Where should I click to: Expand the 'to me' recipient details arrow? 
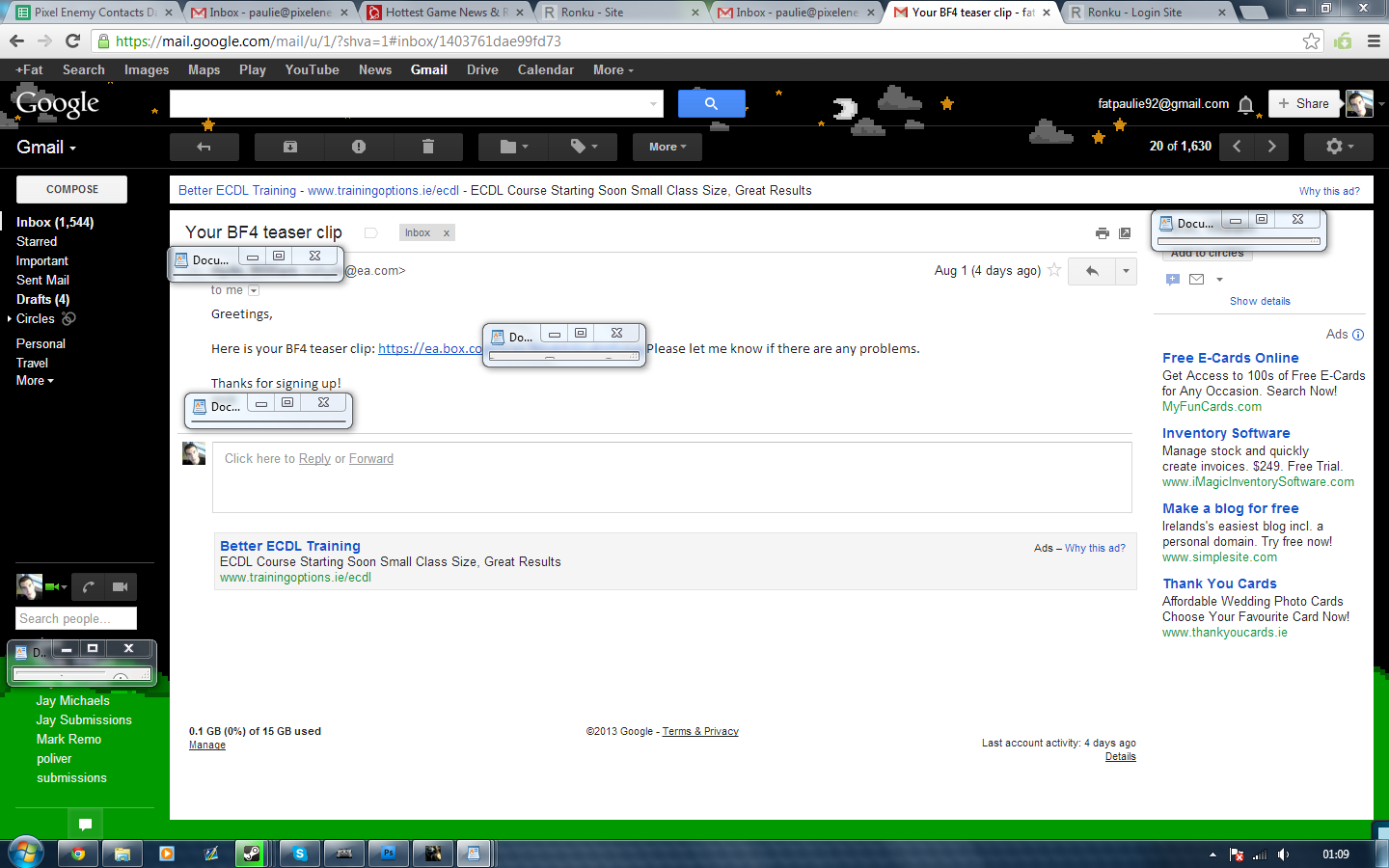[x=254, y=290]
